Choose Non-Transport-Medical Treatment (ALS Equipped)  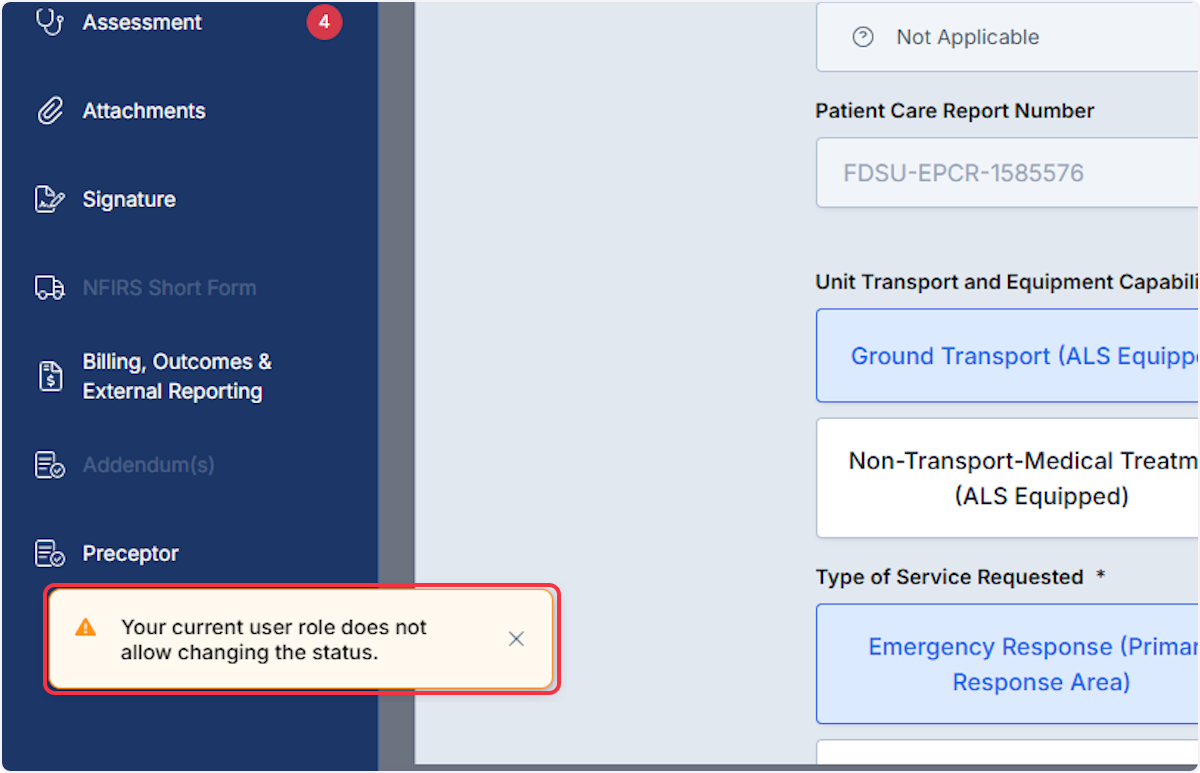tap(1008, 478)
